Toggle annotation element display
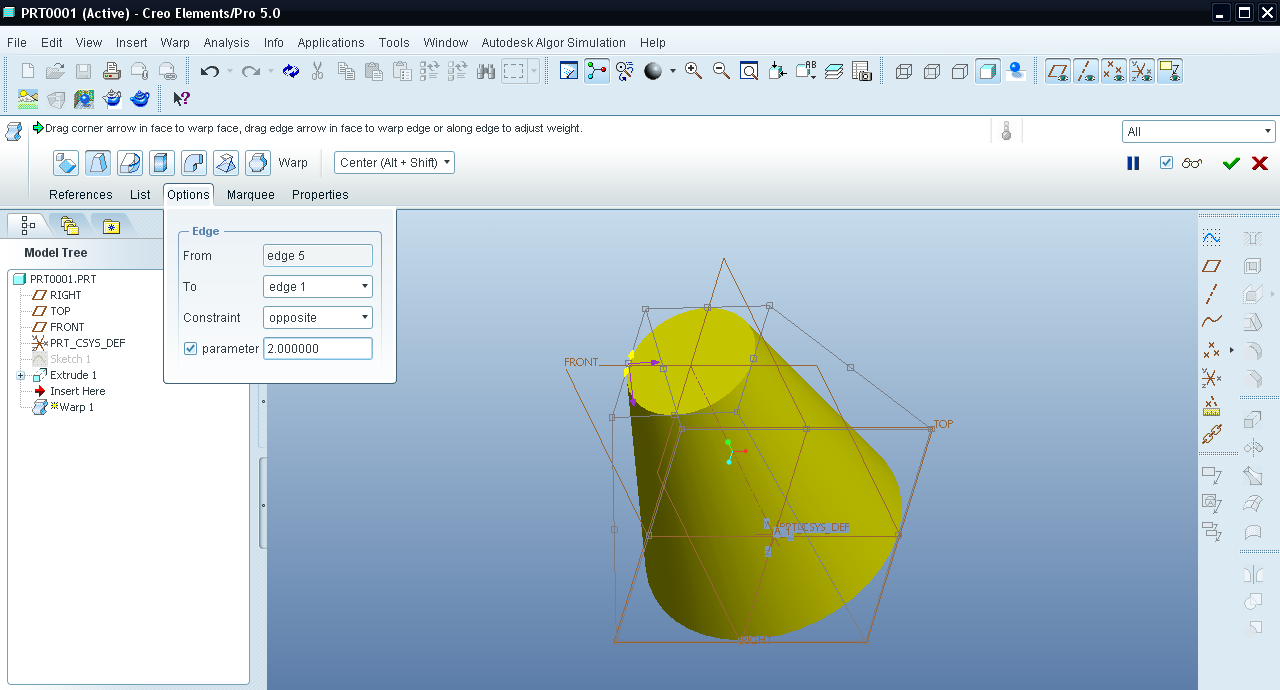This screenshot has width=1280, height=690. (x=1170, y=71)
